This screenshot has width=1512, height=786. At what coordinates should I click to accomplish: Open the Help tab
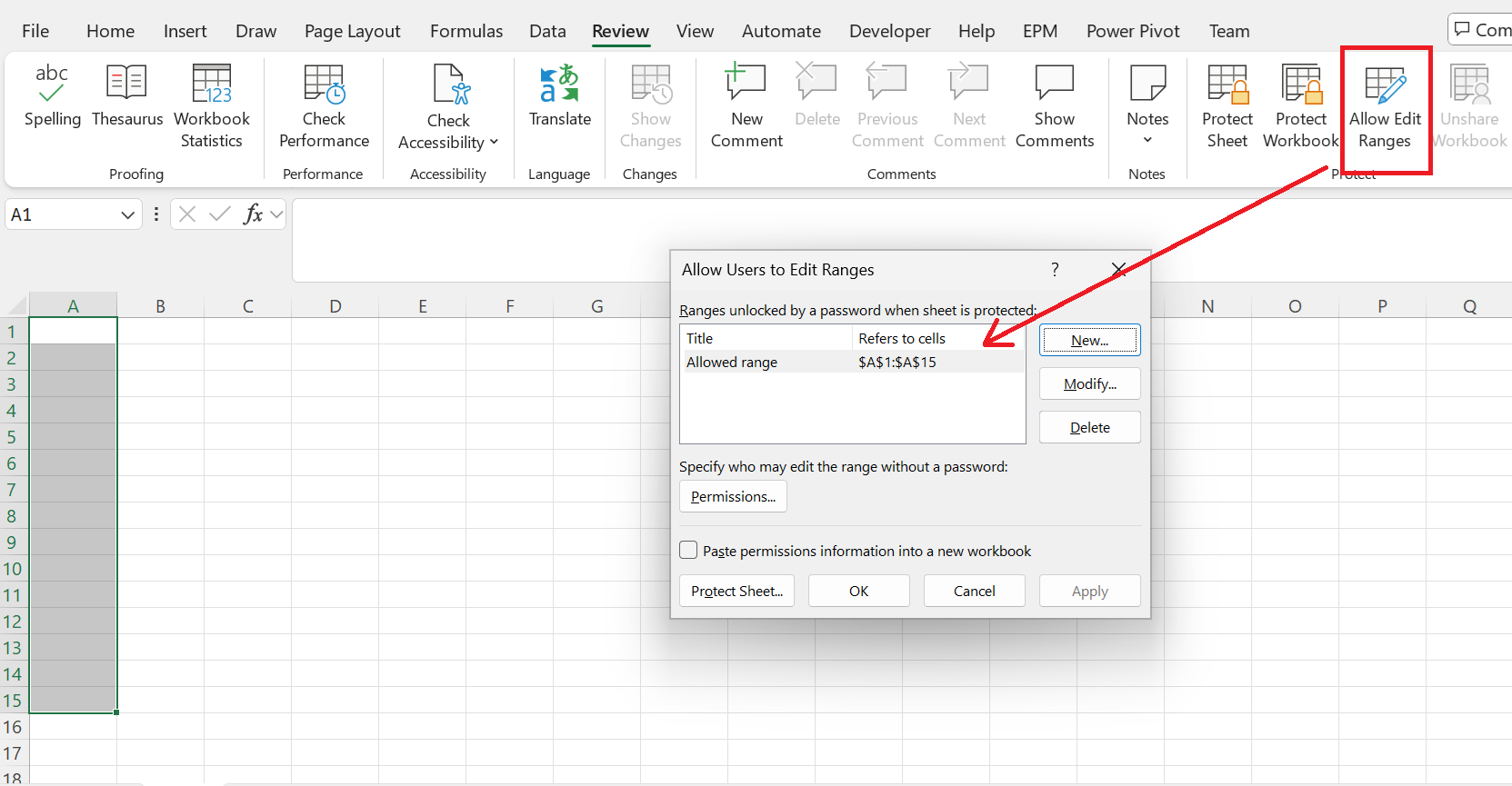click(976, 31)
